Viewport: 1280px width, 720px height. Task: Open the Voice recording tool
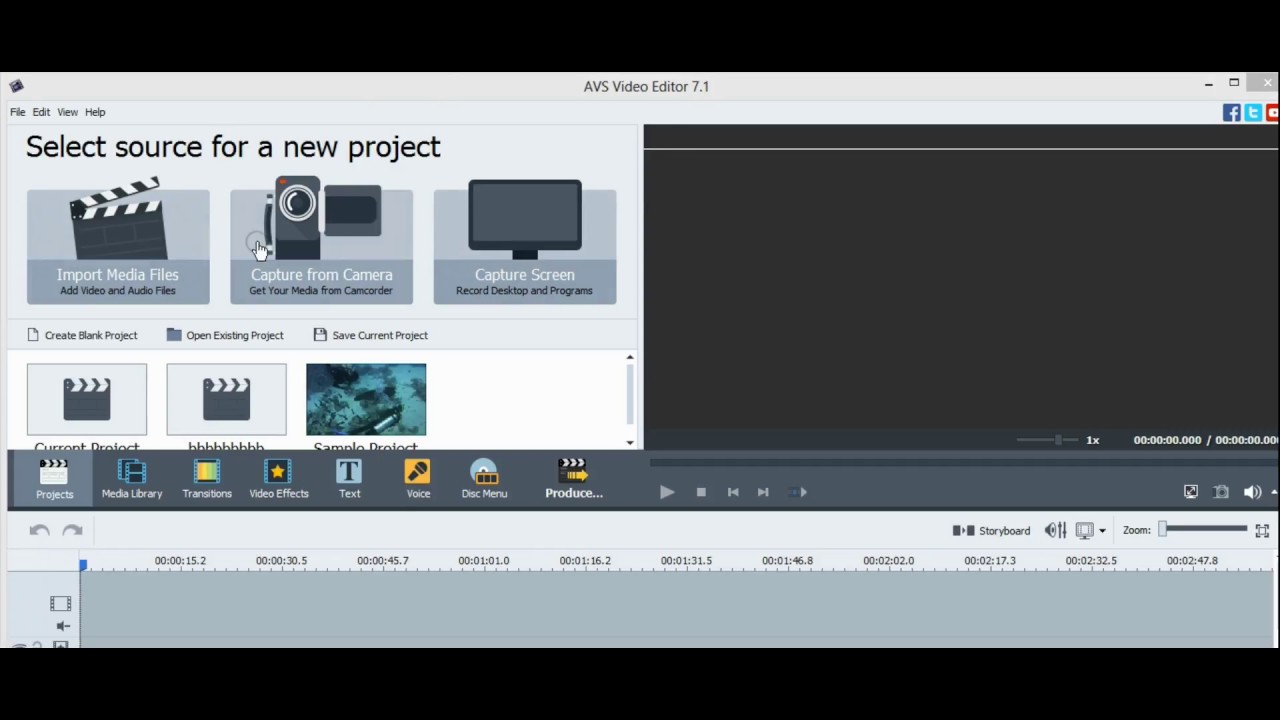click(x=418, y=479)
